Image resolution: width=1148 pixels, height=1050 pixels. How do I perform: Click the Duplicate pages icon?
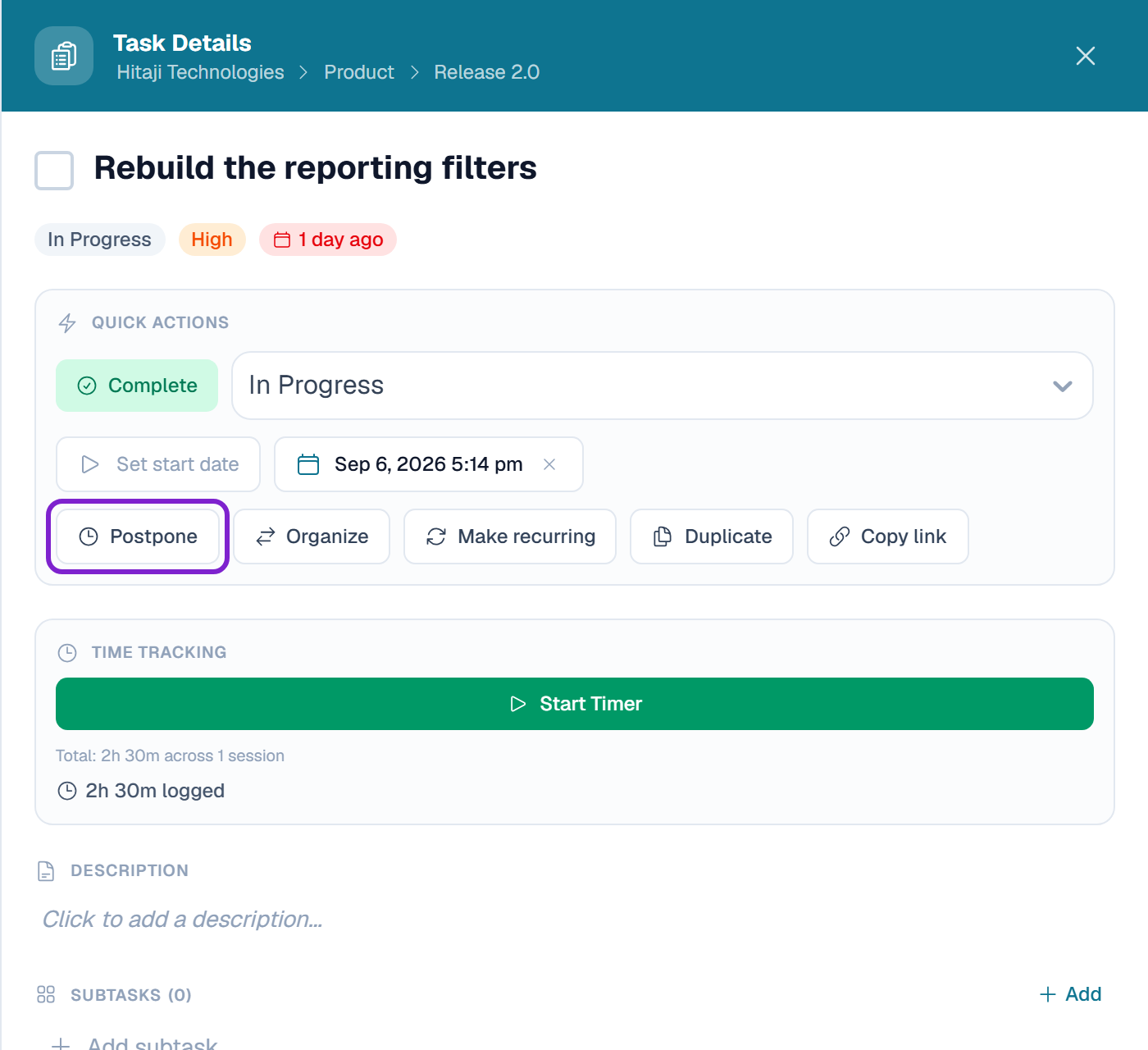663,536
